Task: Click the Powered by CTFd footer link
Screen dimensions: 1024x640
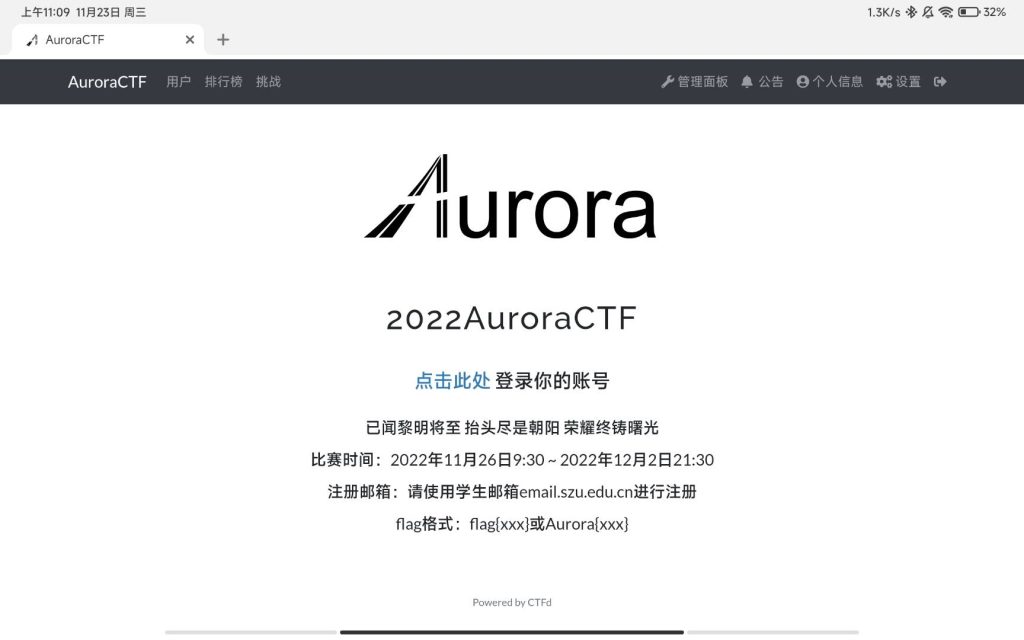Action: (x=512, y=602)
